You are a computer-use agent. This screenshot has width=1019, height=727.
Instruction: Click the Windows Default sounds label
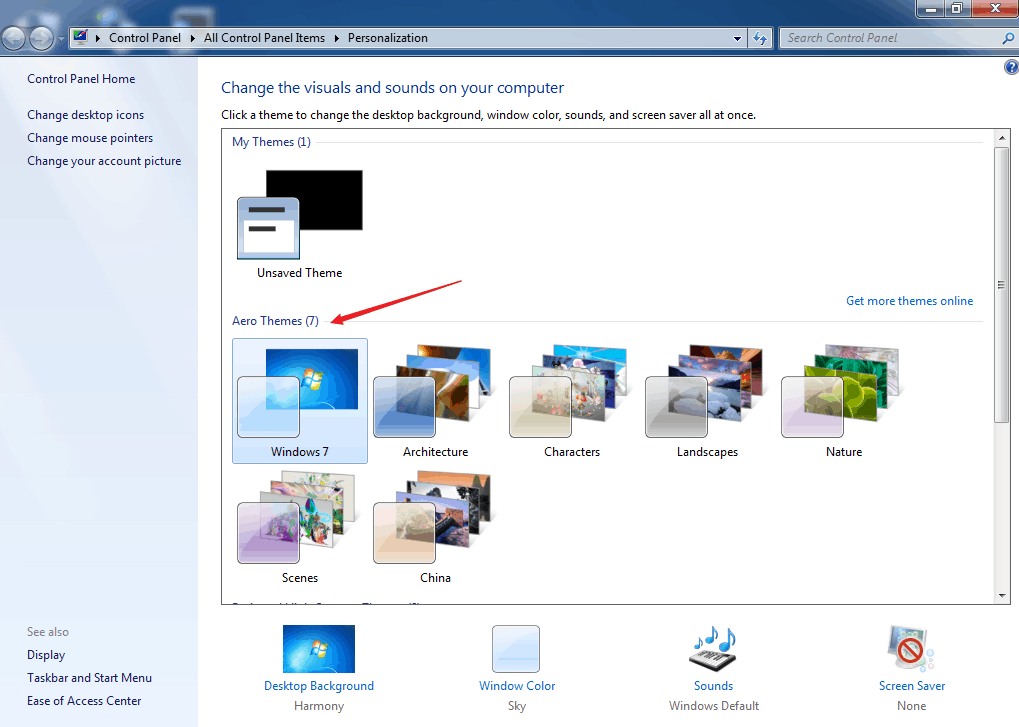(x=714, y=706)
